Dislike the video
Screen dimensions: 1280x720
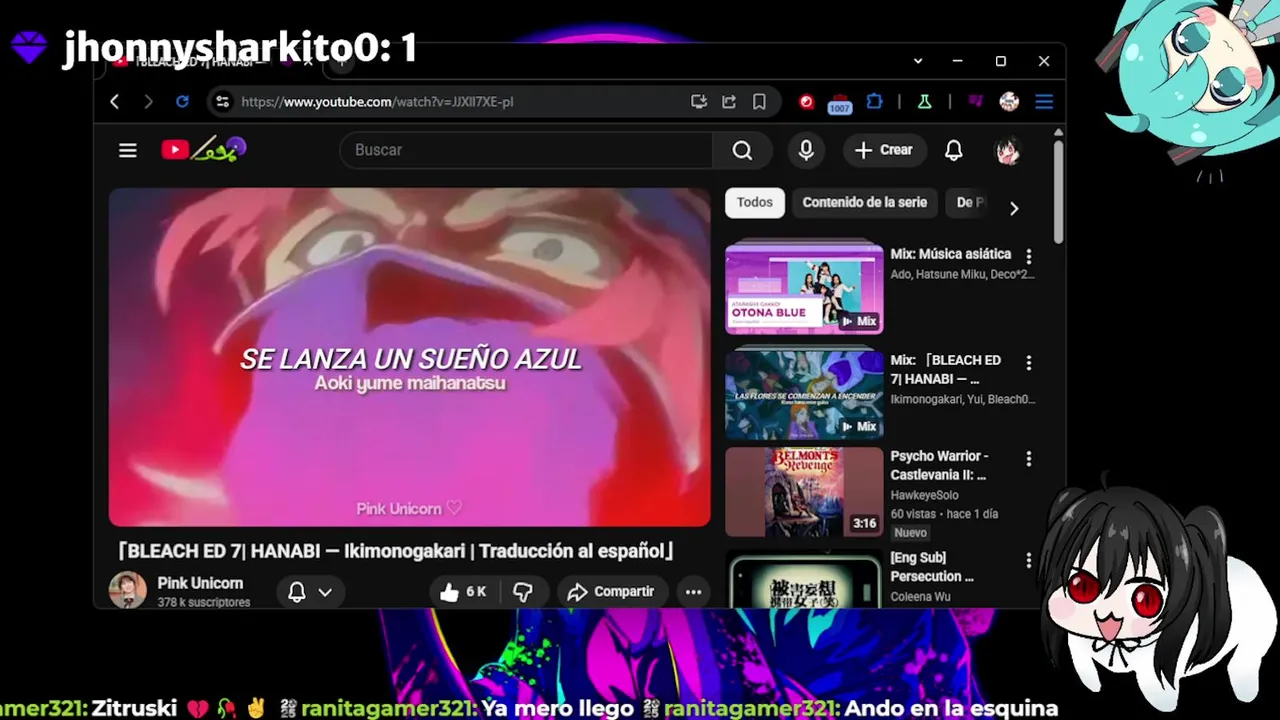pos(523,592)
